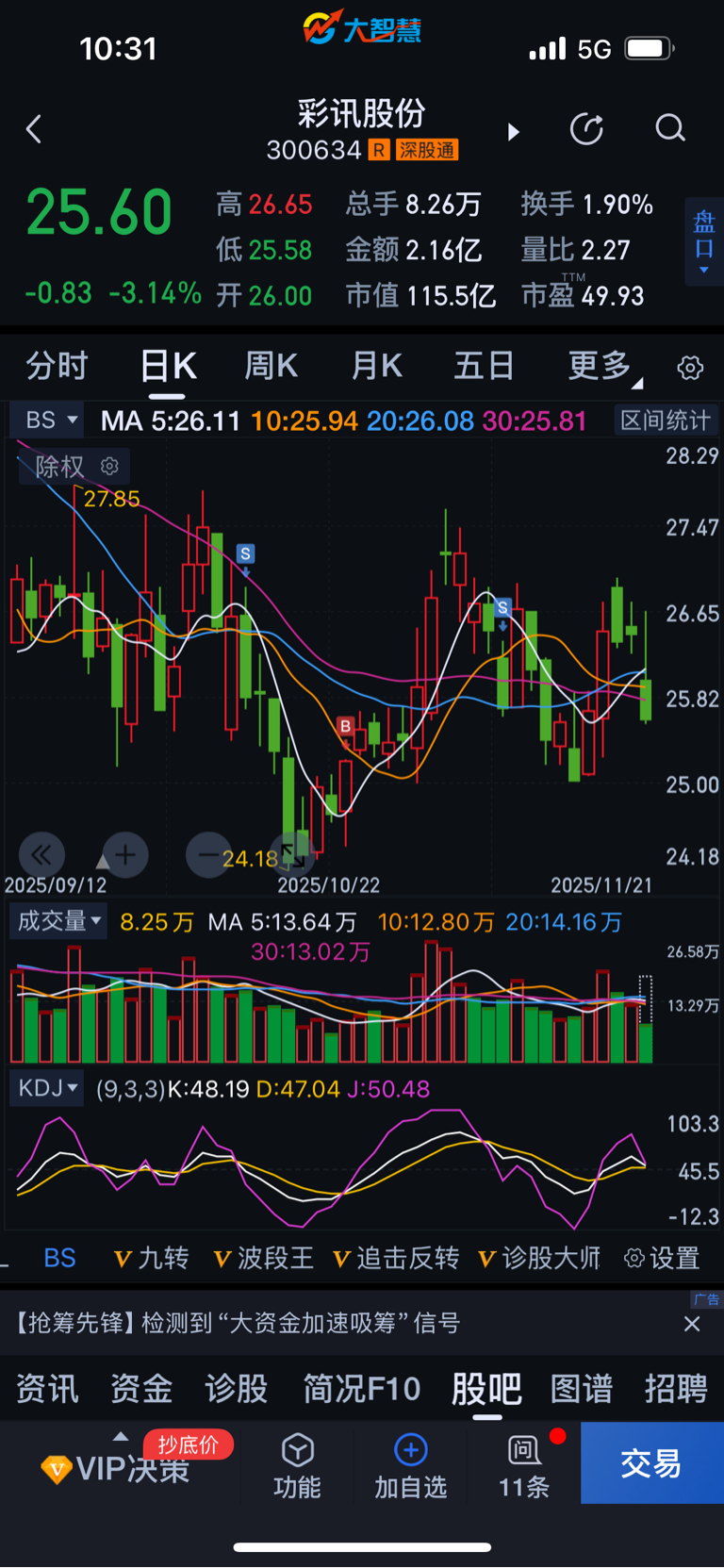724x1568 pixels.
Task: Open VIP决策 diamond icon
Action: point(57,1469)
